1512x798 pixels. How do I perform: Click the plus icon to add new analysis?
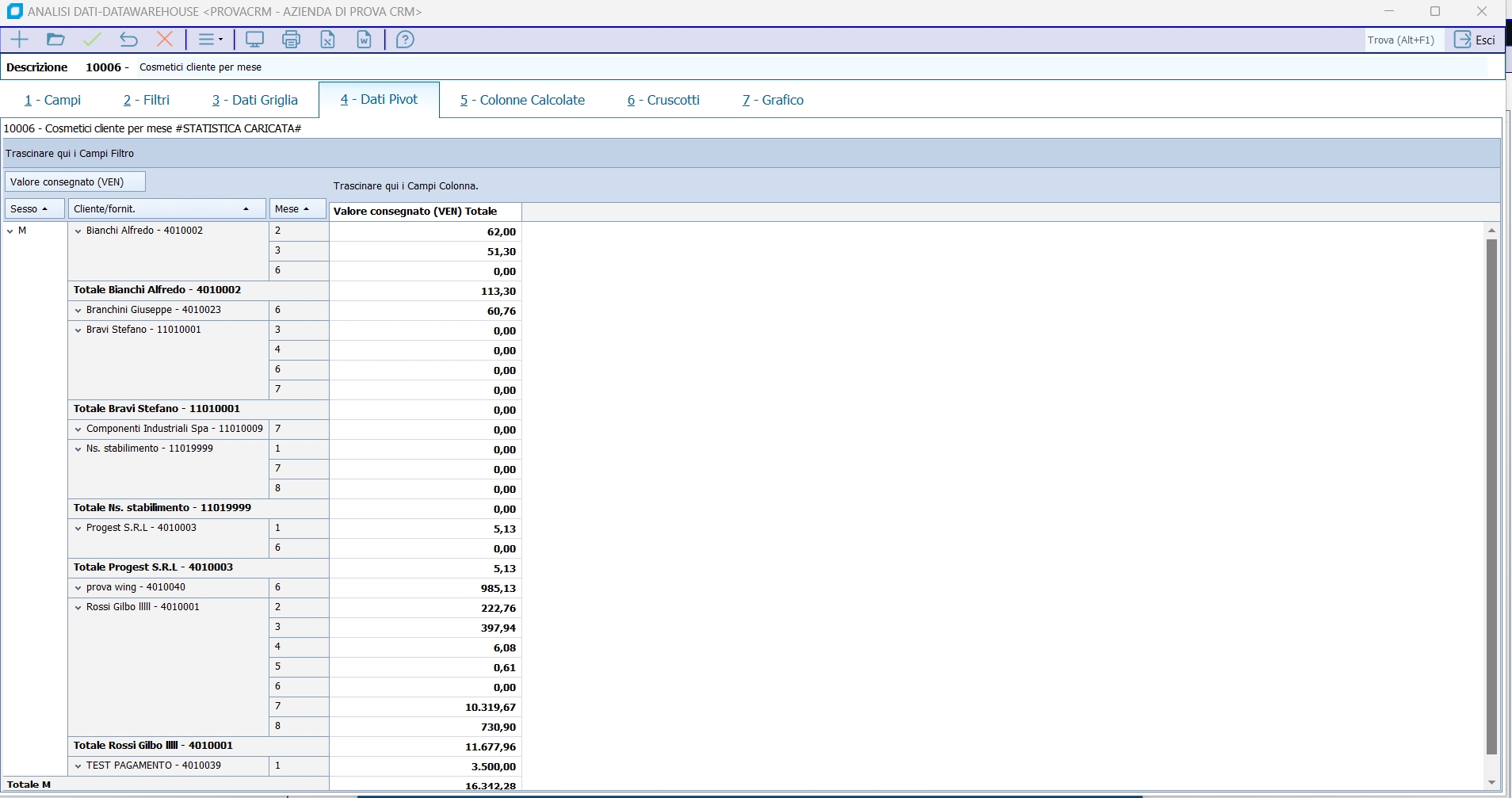[19, 40]
